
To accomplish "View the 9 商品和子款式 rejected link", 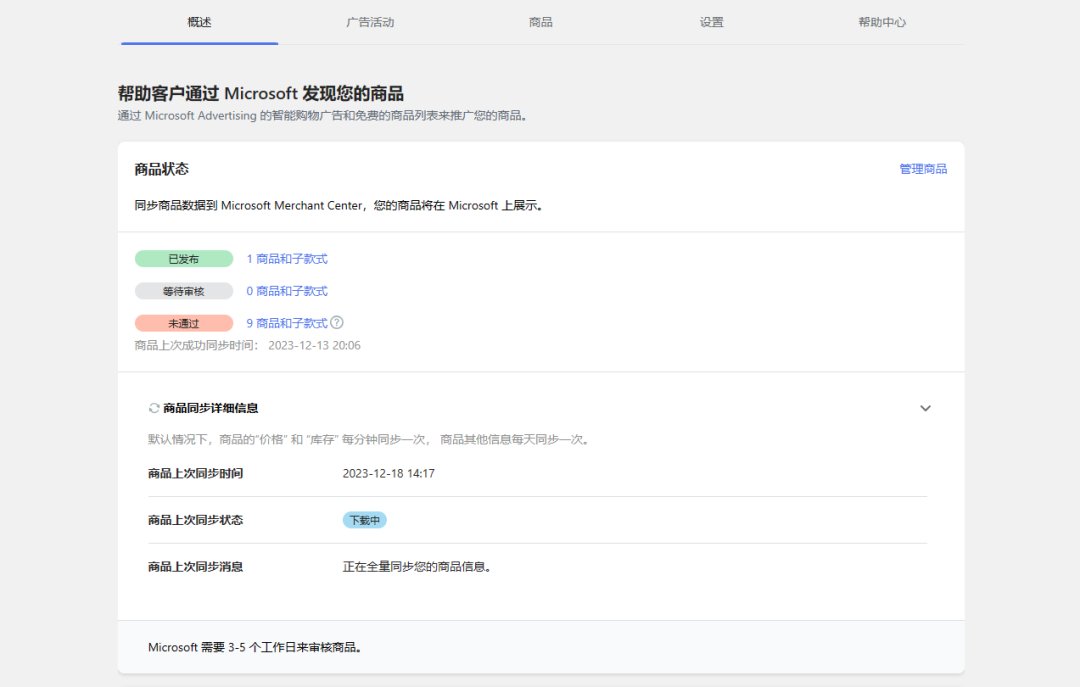I will pyautogui.click(x=287, y=323).
